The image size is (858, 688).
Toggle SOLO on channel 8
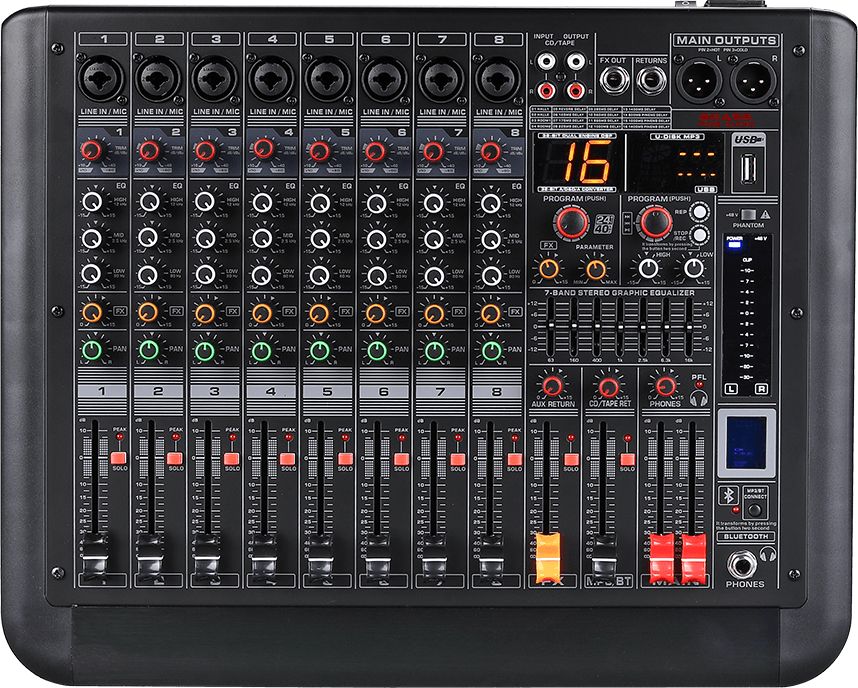tap(514, 458)
